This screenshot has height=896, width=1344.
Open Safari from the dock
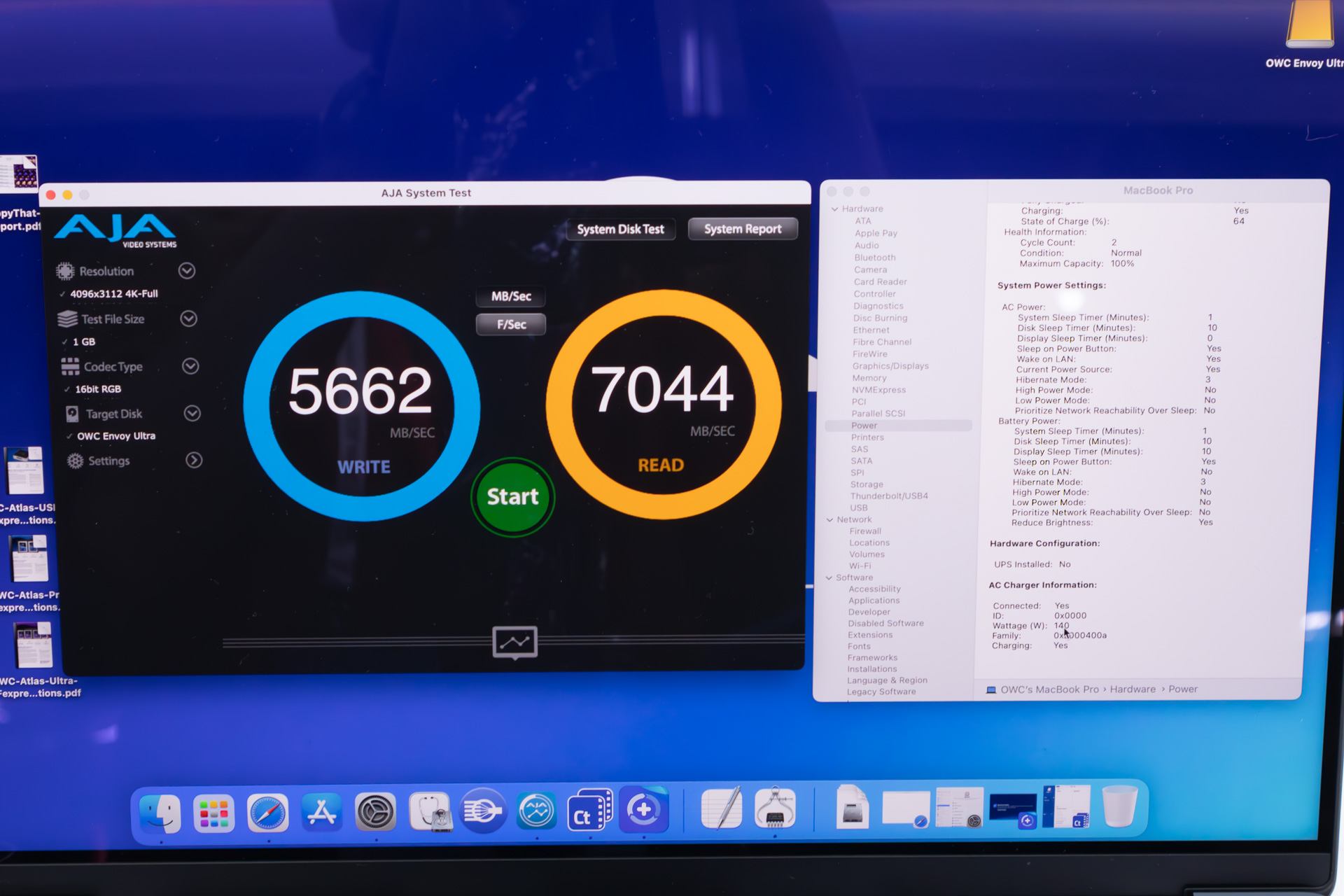pos(267,813)
